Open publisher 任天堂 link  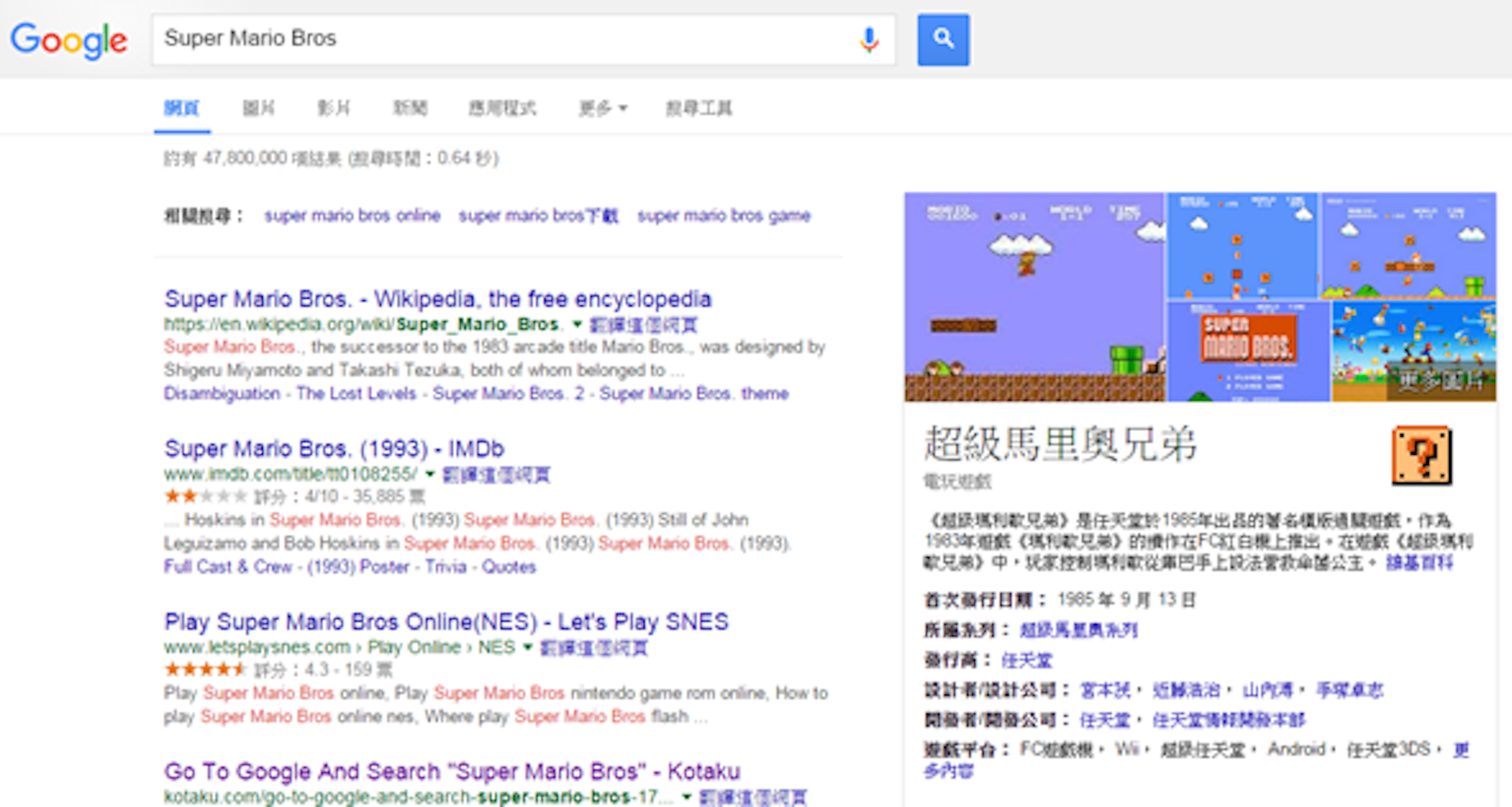[x=1027, y=660]
